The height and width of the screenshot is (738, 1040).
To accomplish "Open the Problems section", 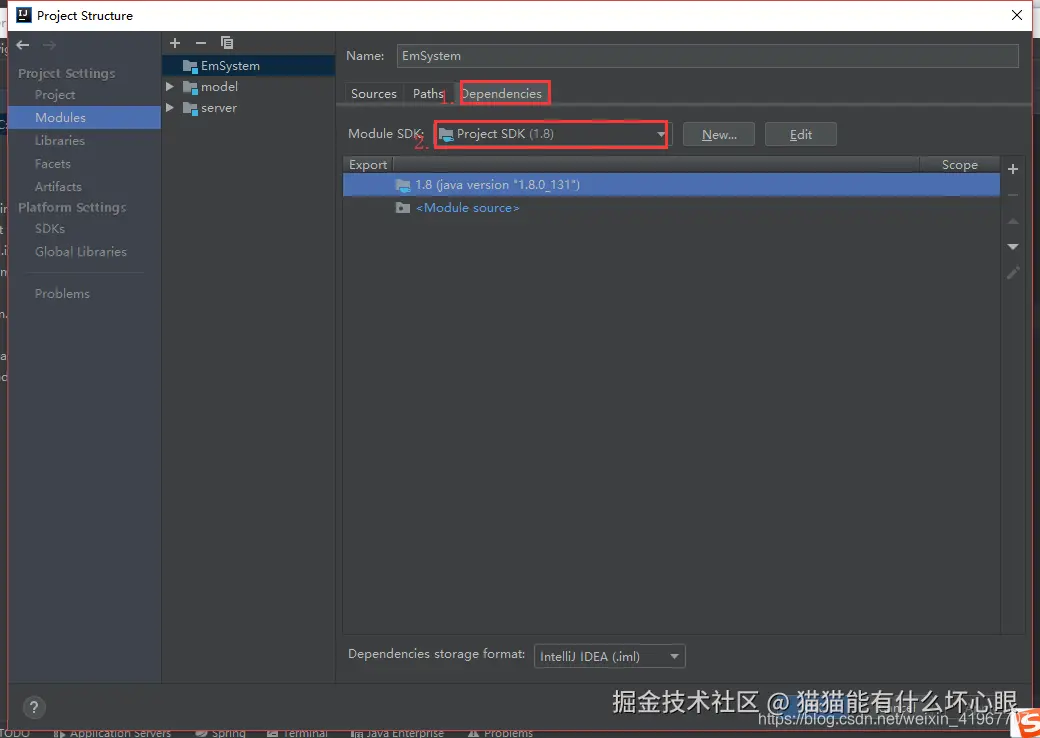I will tap(62, 294).
